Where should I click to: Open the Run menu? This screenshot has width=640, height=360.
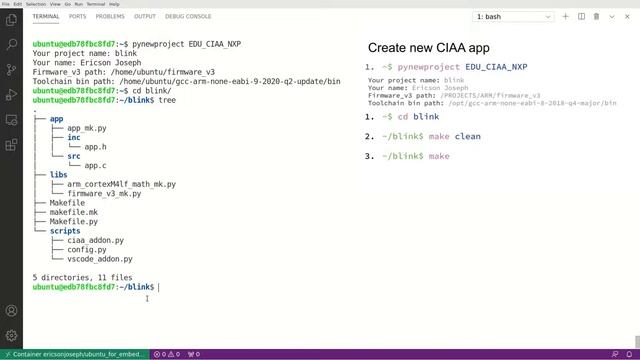(x=79, y=4)
